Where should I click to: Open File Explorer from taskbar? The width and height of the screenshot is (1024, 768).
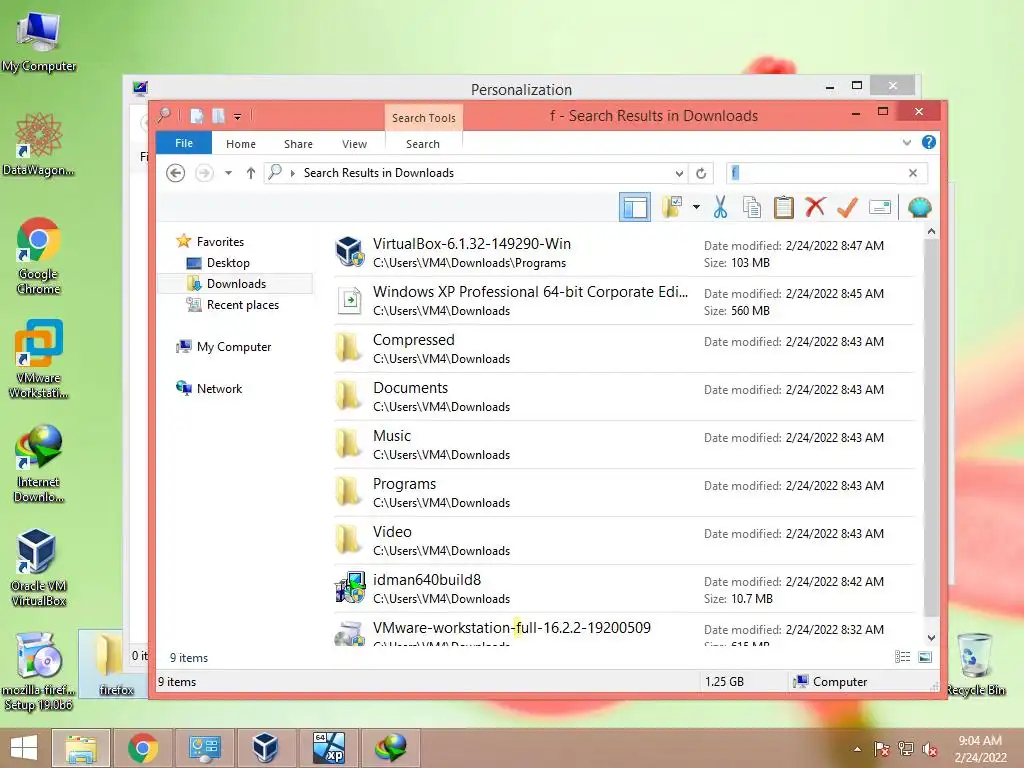[81, 748]
